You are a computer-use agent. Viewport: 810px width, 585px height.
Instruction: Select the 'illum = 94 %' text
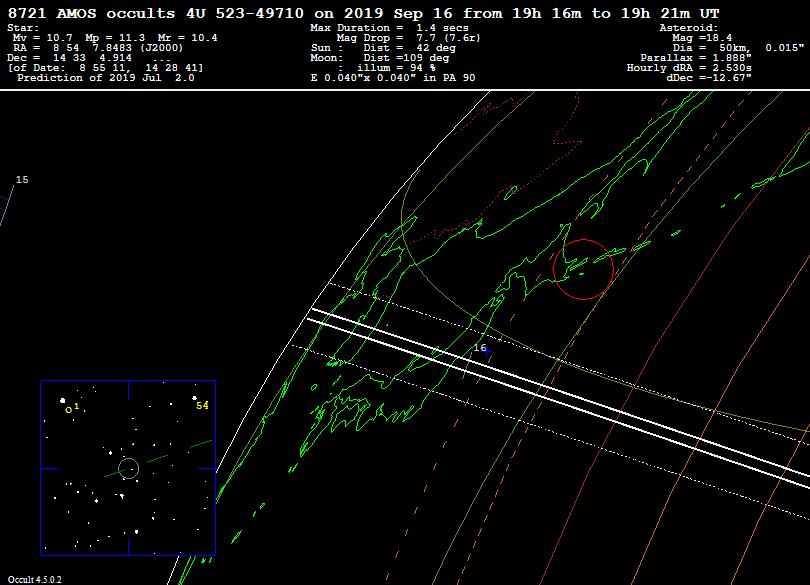coord(396,68)
